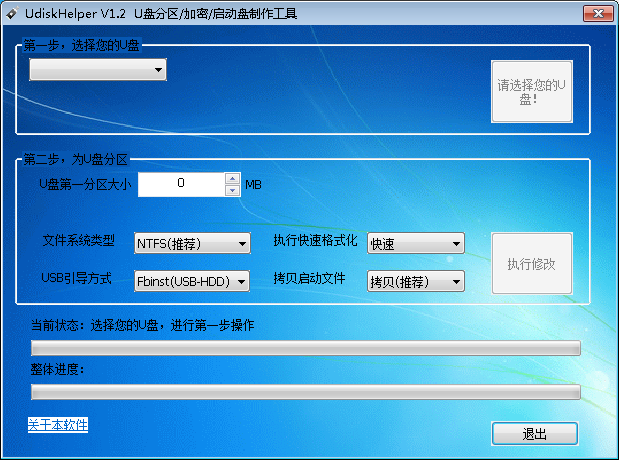Open the 关于本软件 link
619x460 pixels.
coord(58,425)
